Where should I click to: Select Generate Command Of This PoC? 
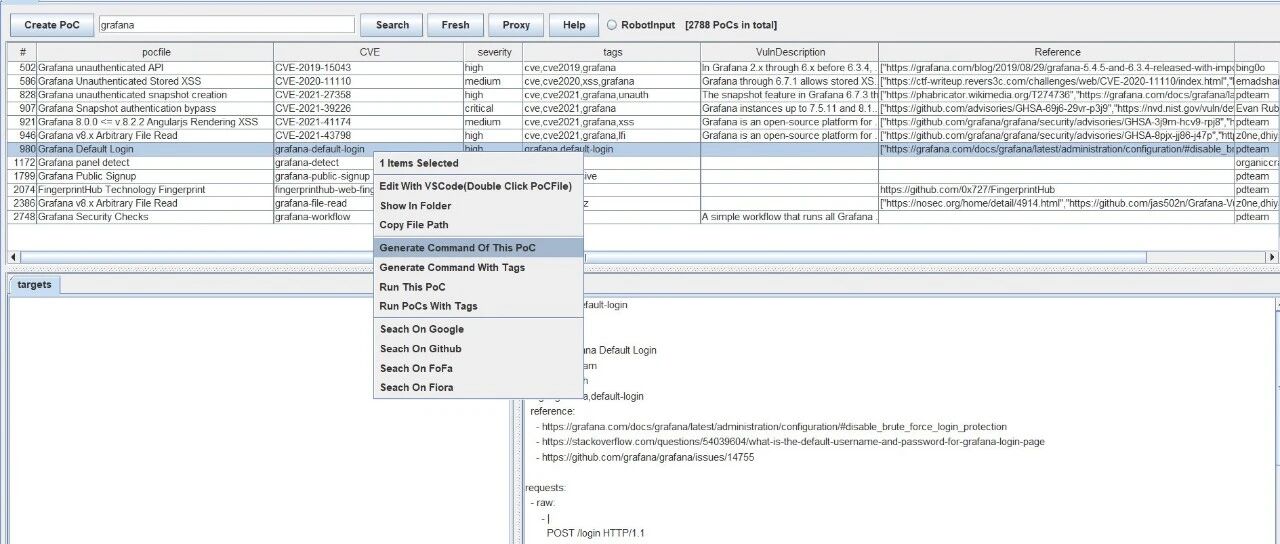[478, 247]
